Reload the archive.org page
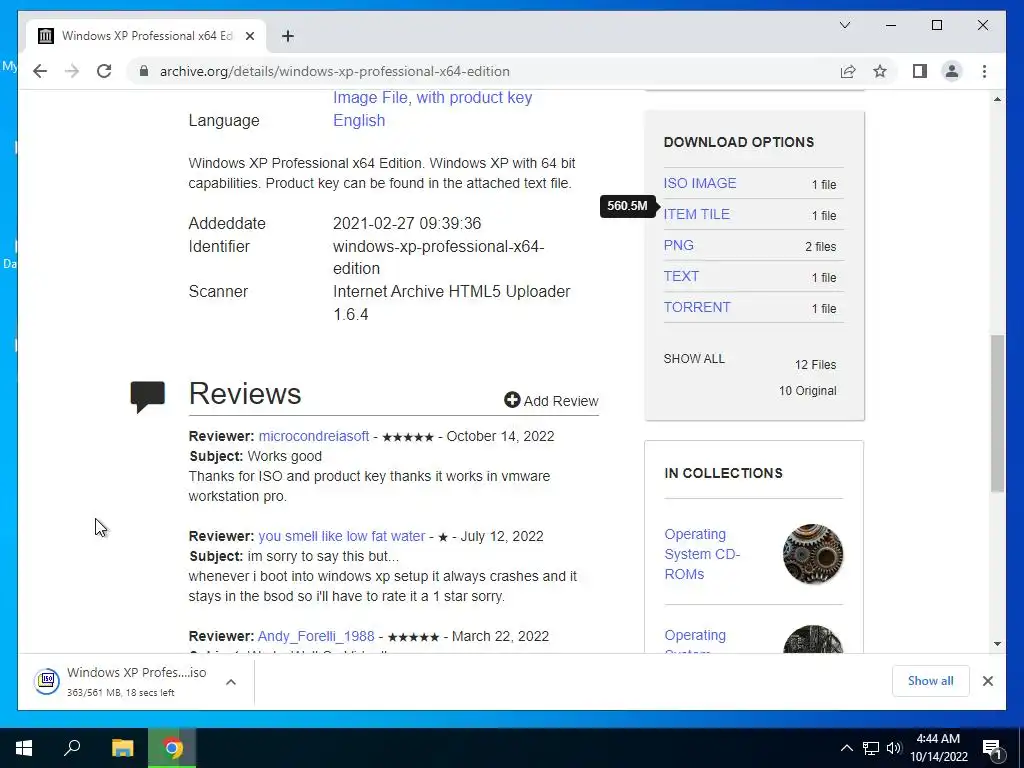Screen dimensions: 1024x768 [104, 71]
